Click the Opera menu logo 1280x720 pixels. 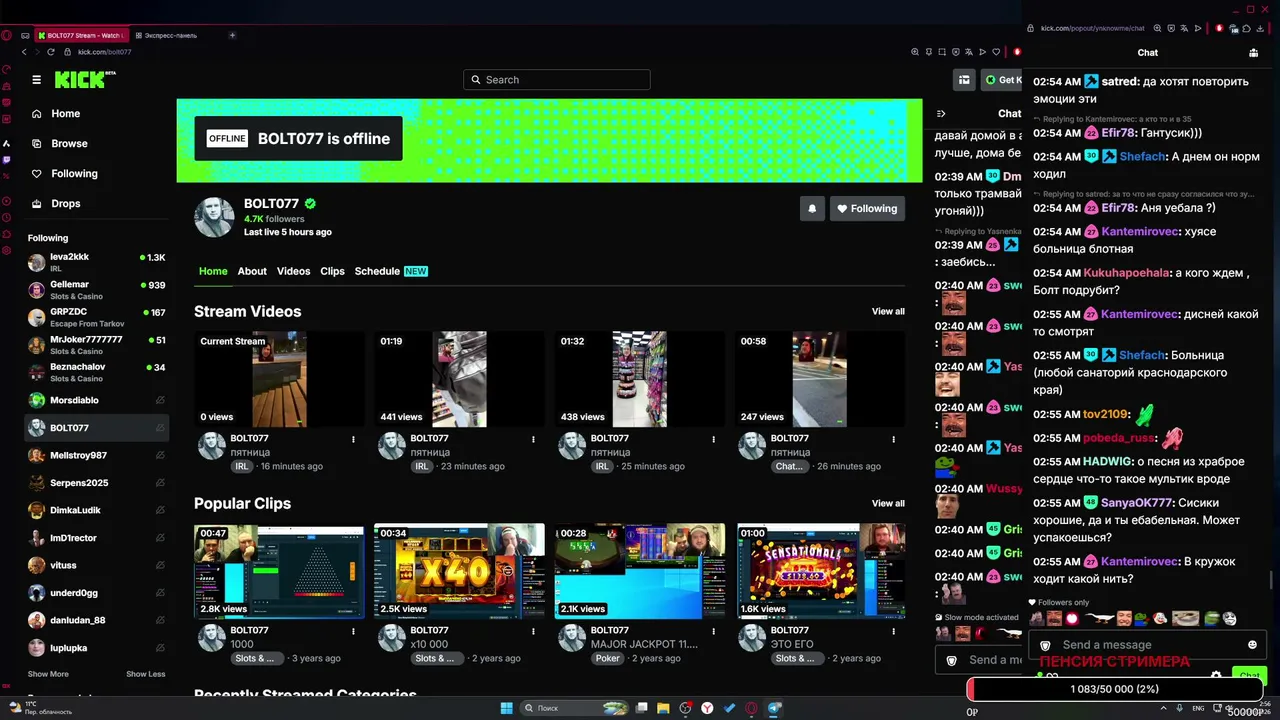point(7,35)
